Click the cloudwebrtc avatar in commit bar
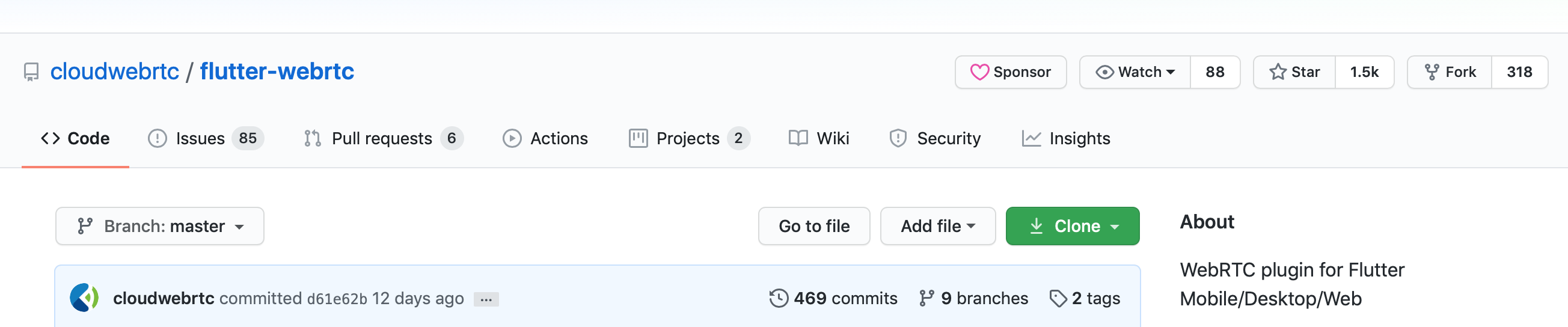 [x=85, y=298]
